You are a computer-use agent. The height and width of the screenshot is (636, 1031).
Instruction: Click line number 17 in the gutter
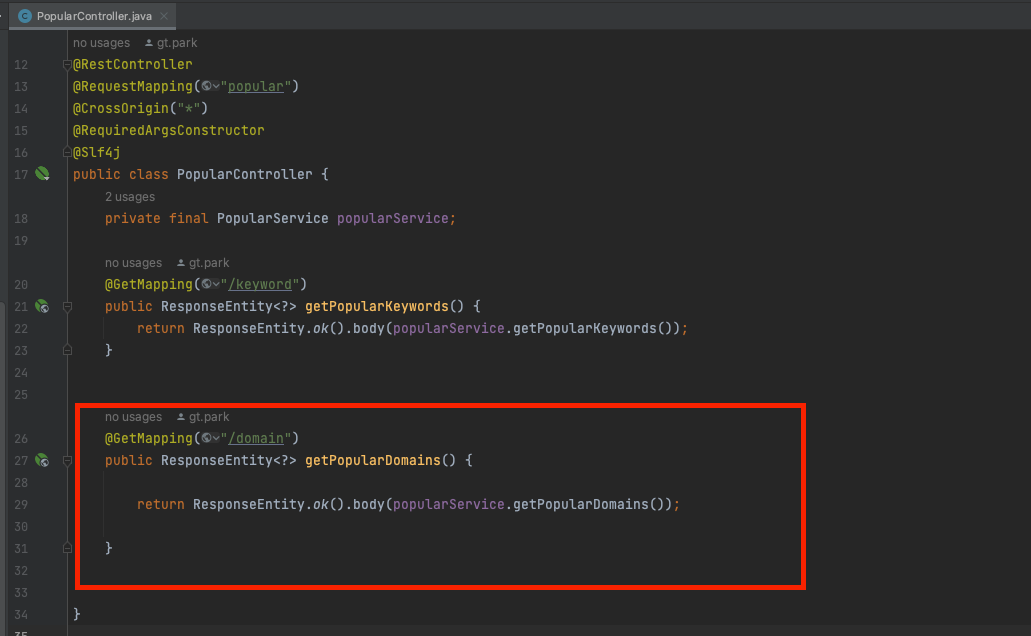click(21, 174)
